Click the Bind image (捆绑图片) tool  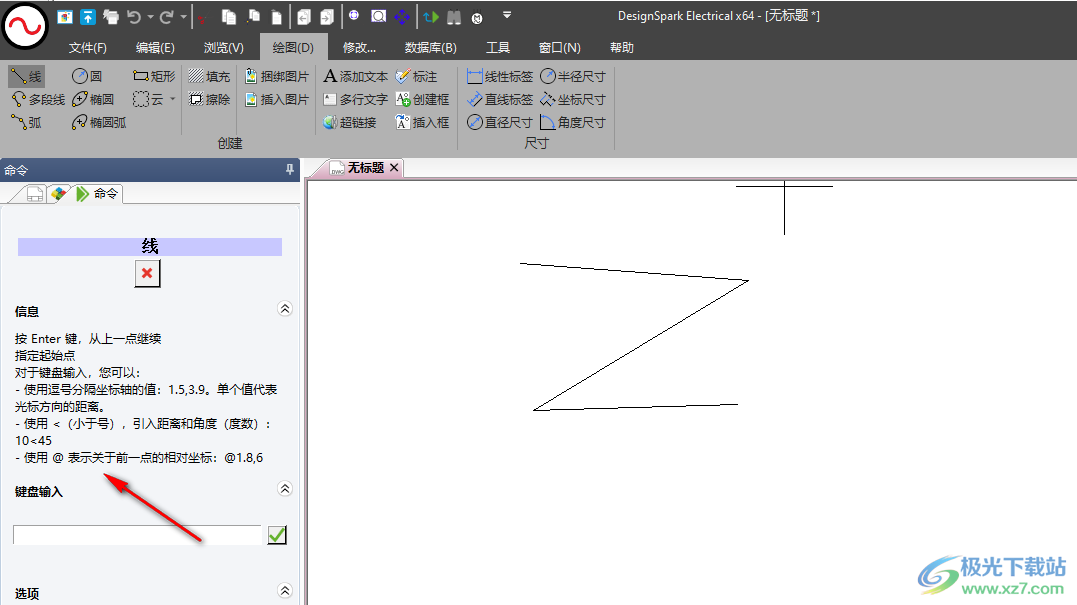277,76
